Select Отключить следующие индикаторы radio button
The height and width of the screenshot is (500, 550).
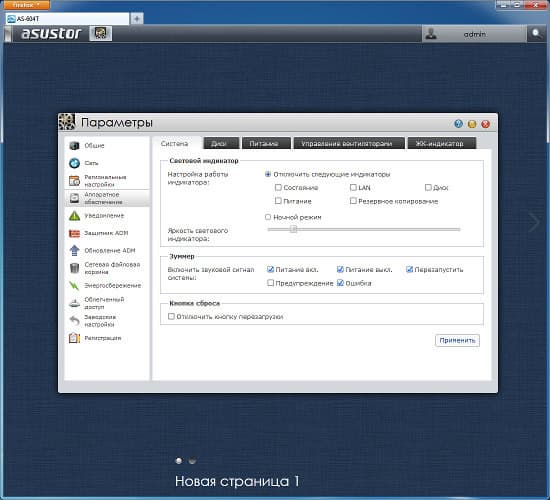268,174
